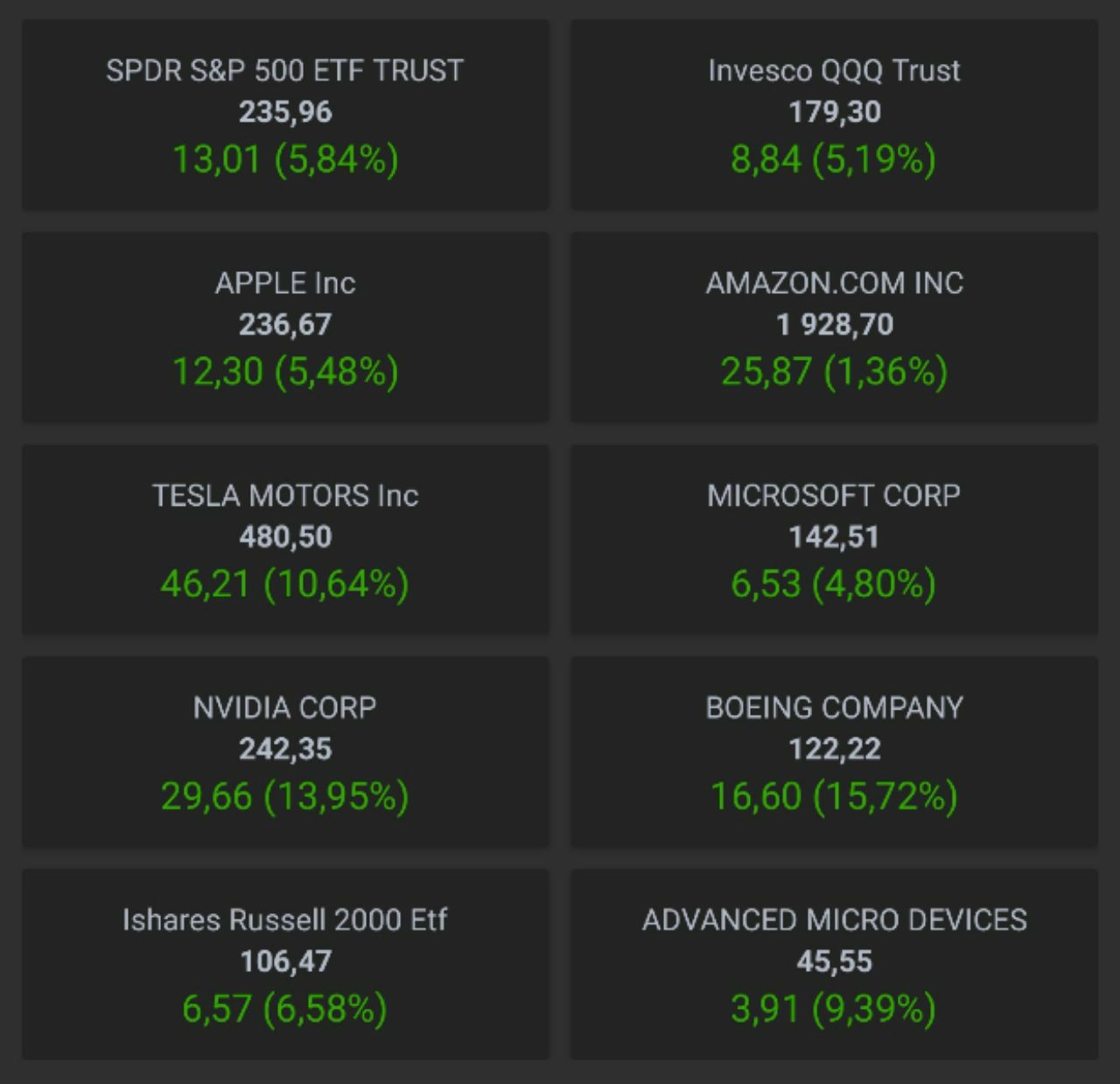Viewport: 1120px width, 1084px height.
Task: Select the AMAZON.COM INC tile
Action: point(834,327)
